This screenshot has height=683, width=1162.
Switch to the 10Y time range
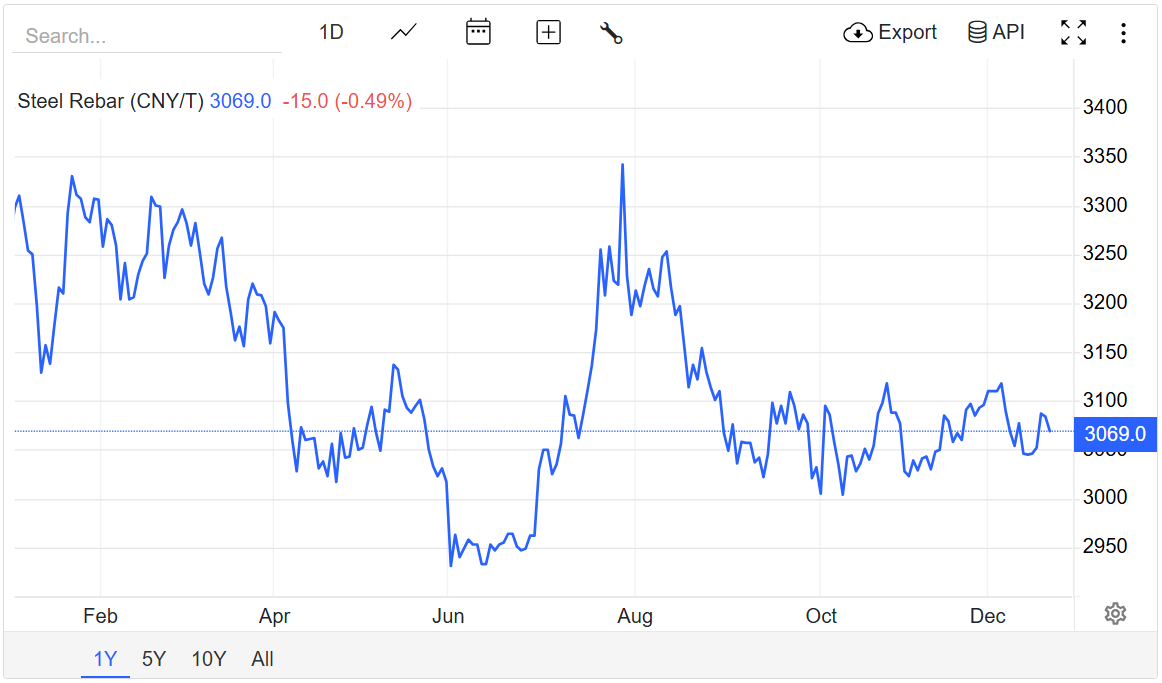209,659
